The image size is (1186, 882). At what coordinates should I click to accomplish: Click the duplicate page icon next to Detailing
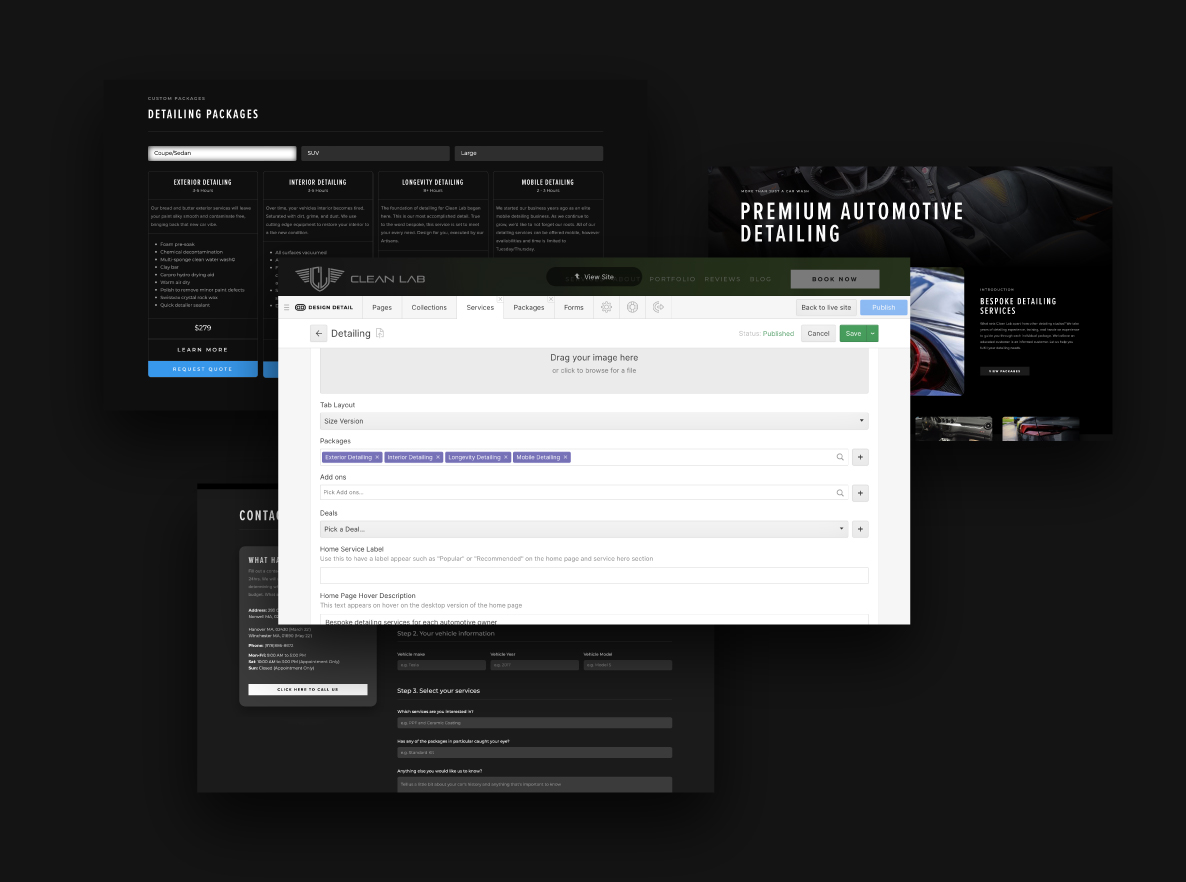point(380,333)
